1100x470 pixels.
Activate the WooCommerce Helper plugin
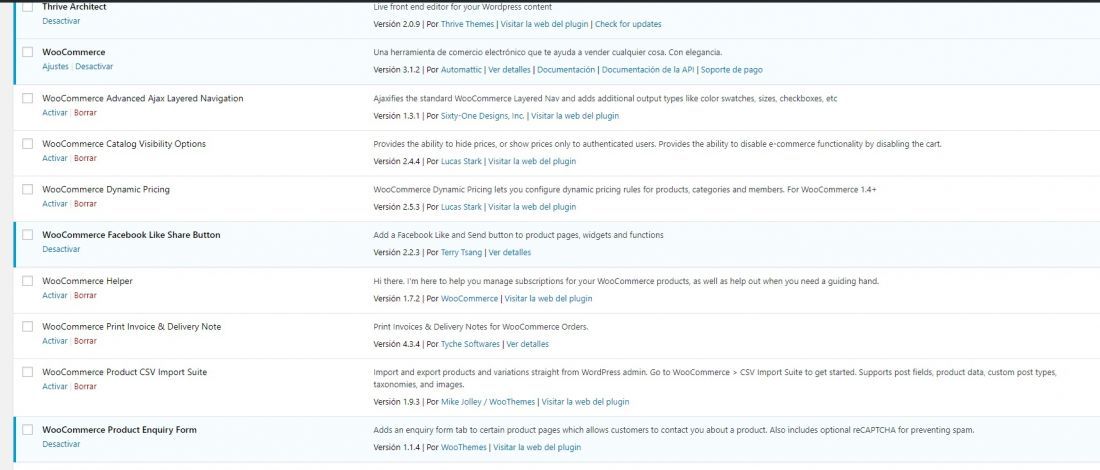click(55, 295)
